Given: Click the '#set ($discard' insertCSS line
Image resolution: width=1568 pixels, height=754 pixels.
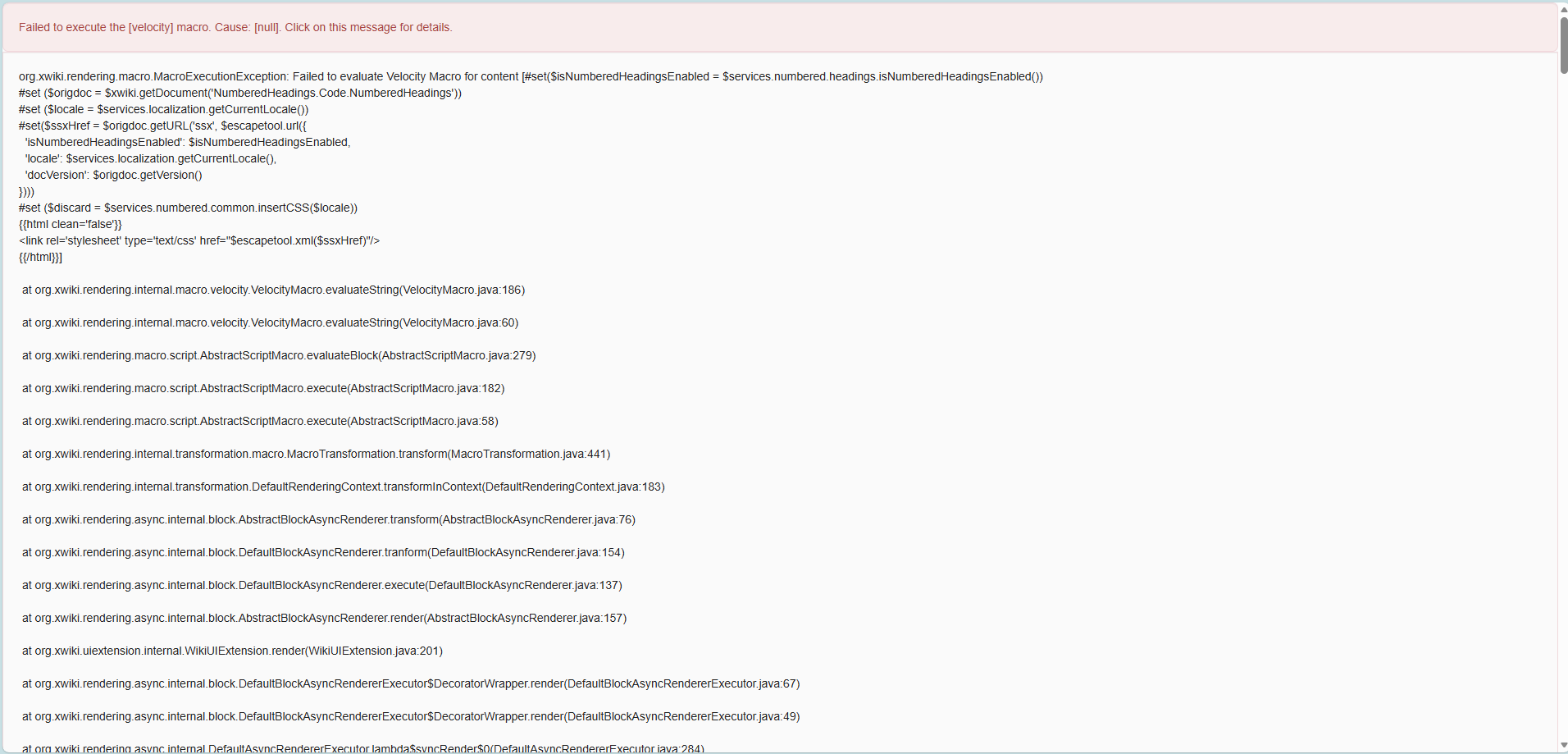Looking at the screenshot, I should [x=188, y=208].
